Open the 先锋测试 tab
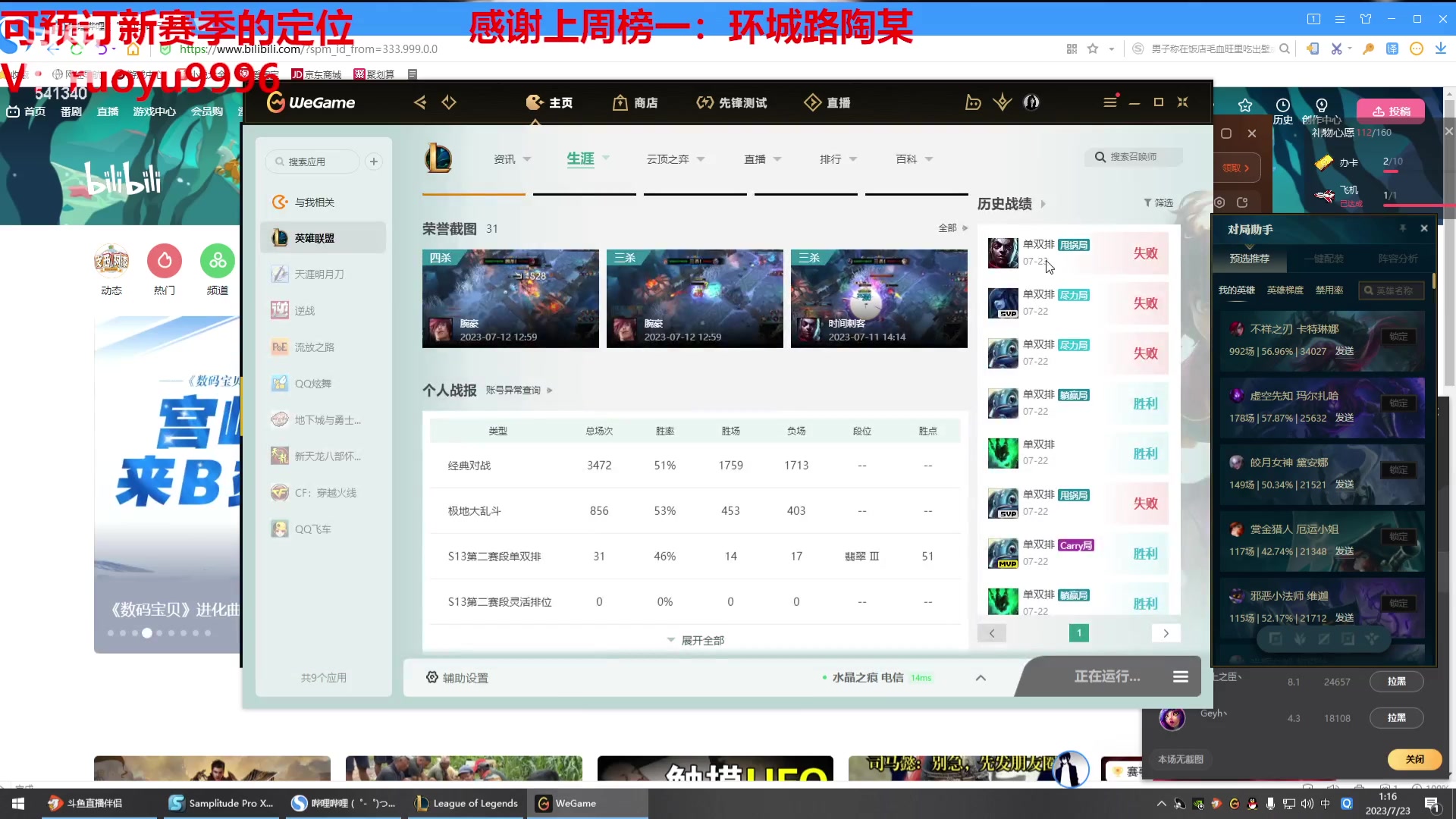This screenshot has height=819, width=1456. (x=731, y=102)
